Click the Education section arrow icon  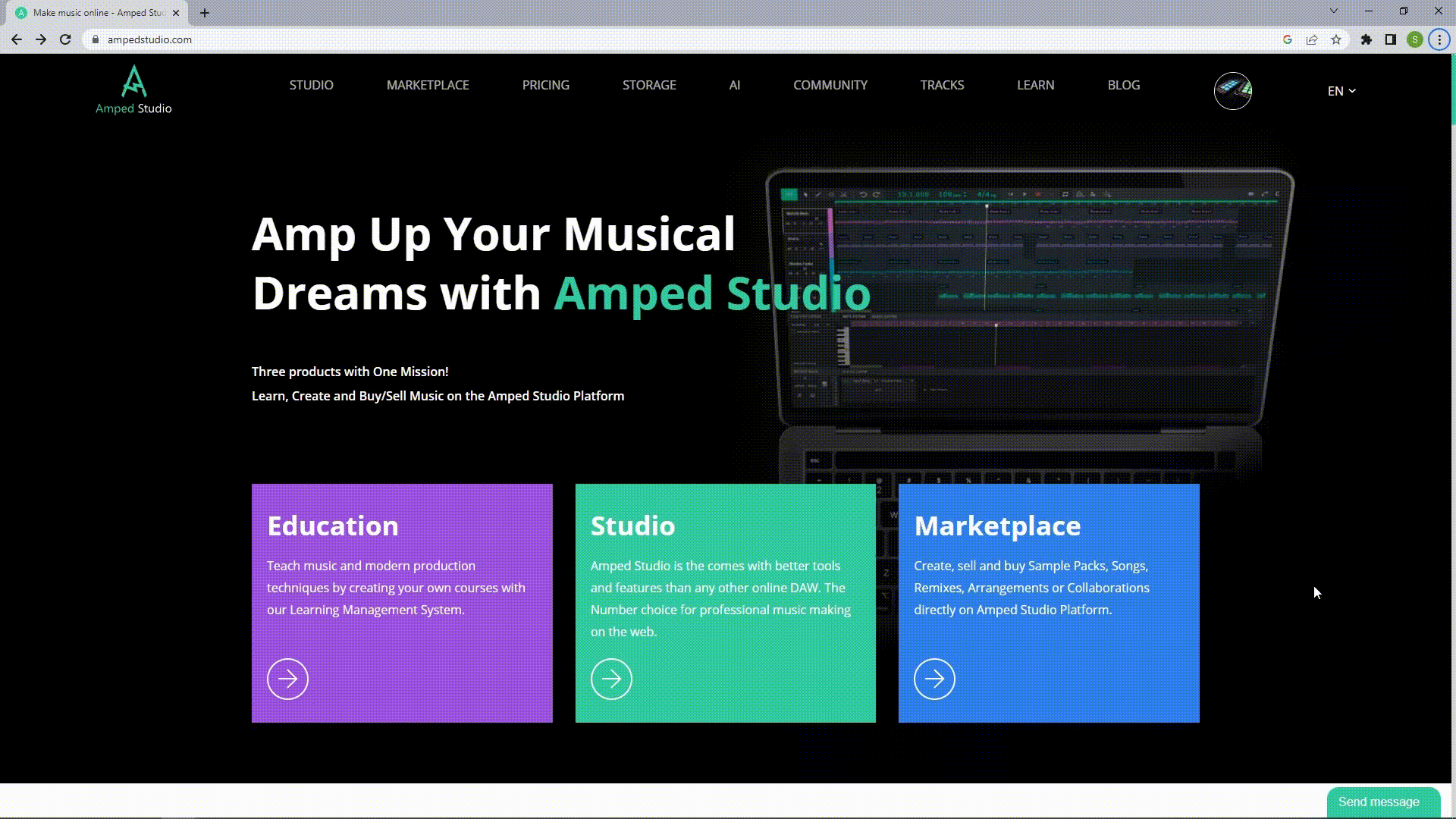pyautogui.click(x=288, y=679)
